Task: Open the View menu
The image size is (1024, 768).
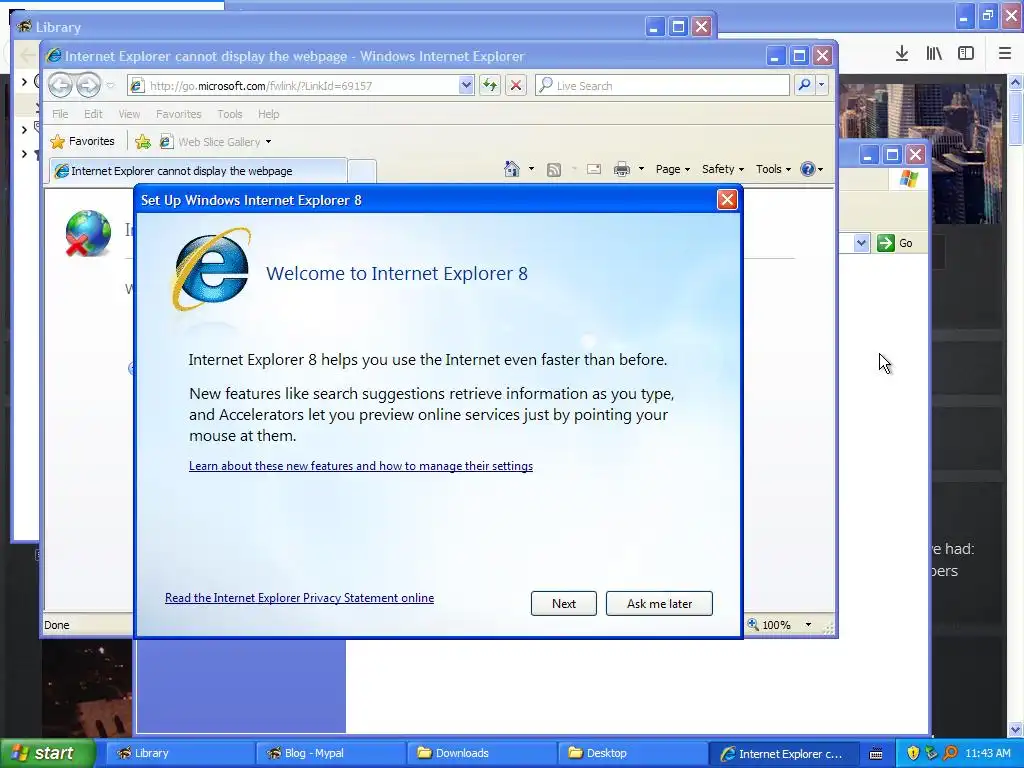Action: 129,114
